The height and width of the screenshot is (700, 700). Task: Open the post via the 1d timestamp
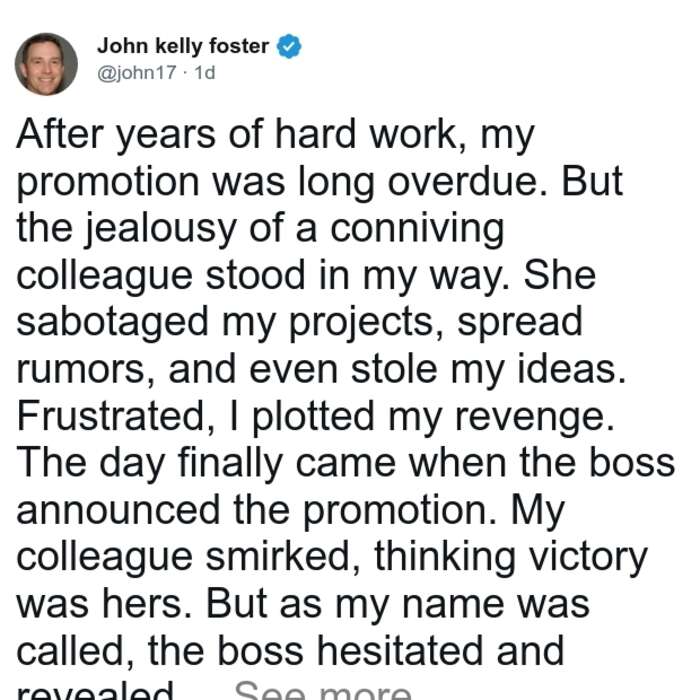click(x=205, y=73)
